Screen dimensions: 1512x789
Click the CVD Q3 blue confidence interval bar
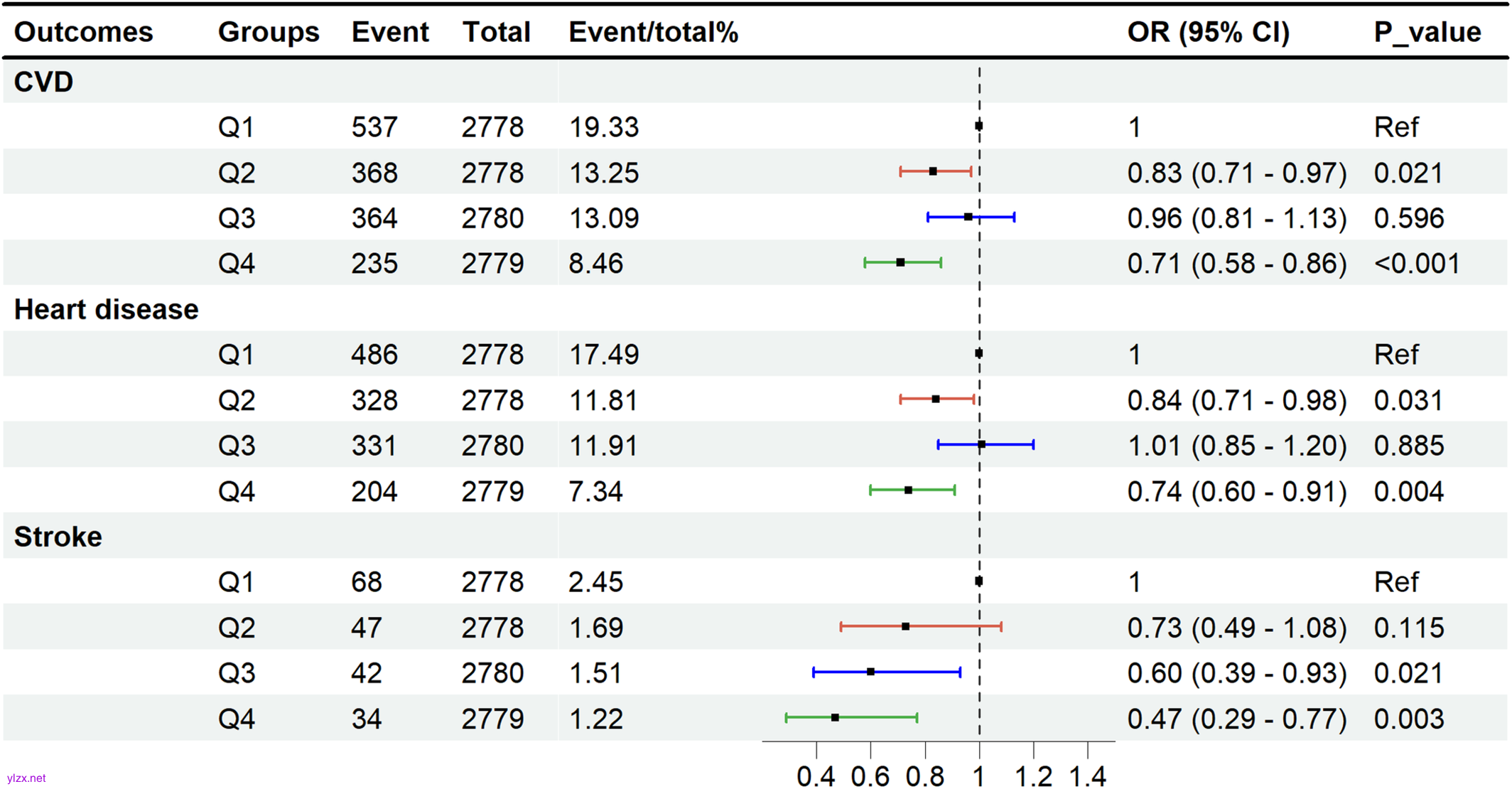click(x=995, y=217)
